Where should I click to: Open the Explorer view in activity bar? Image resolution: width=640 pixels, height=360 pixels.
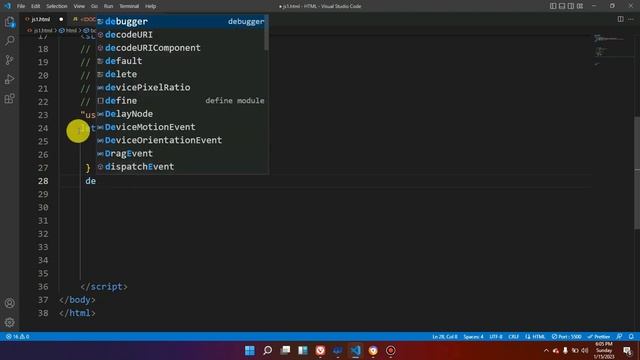[9, 22]
